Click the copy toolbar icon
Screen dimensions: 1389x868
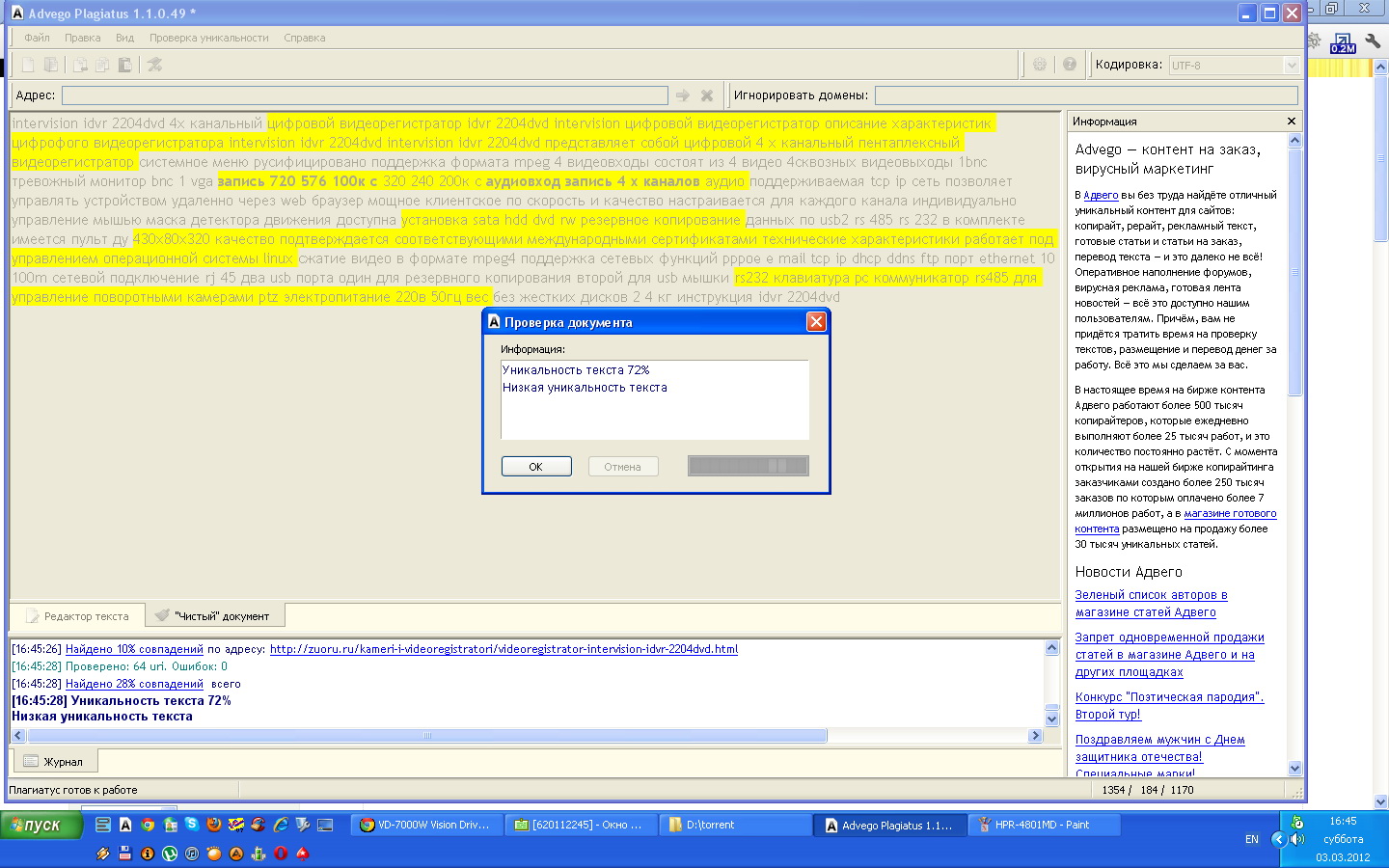tap(102, 65)
